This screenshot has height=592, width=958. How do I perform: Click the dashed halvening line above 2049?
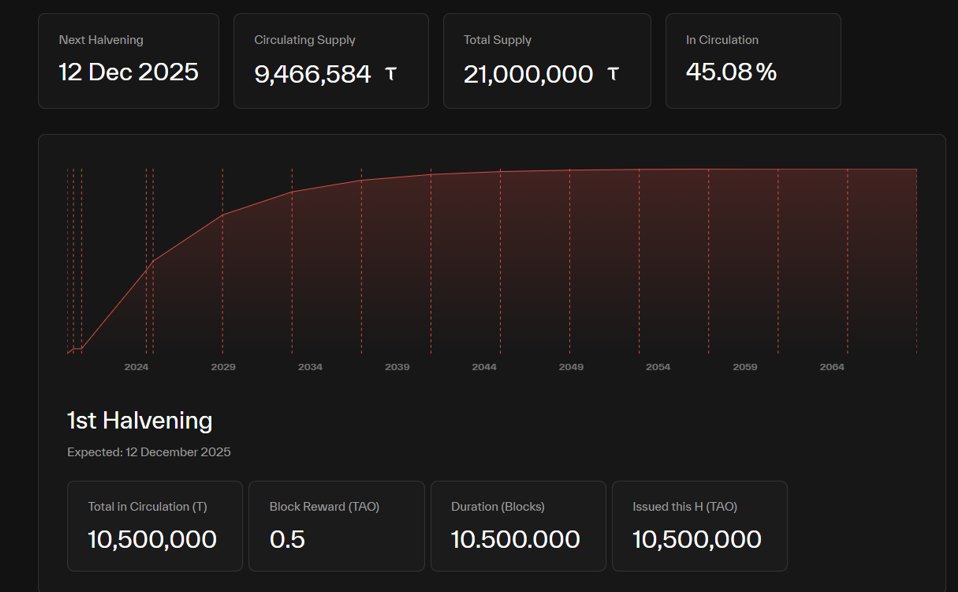pos(570,260)
